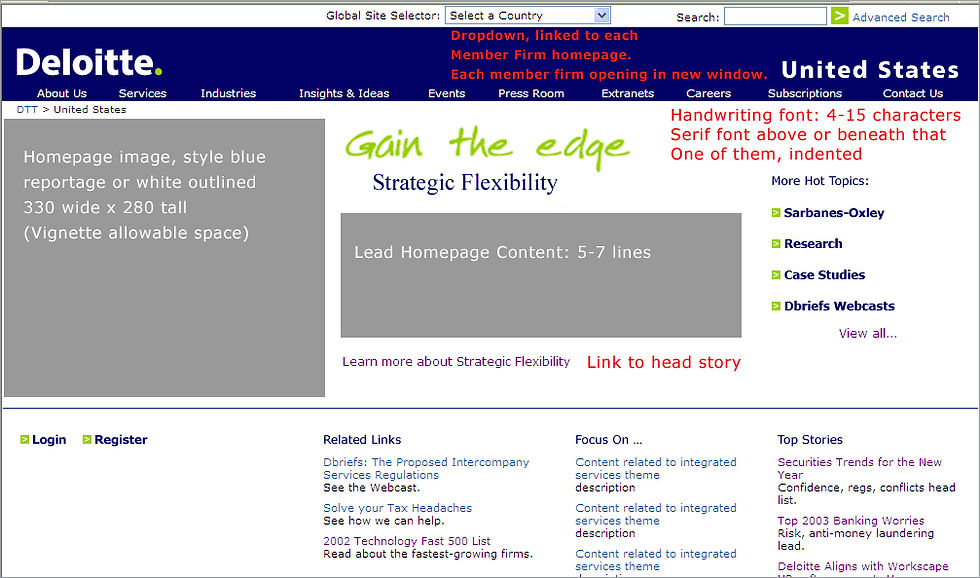This screenshot has height=578, width=980.
Task: Open Insights & Ideas in navigation
Action: [x=344, y=93]
